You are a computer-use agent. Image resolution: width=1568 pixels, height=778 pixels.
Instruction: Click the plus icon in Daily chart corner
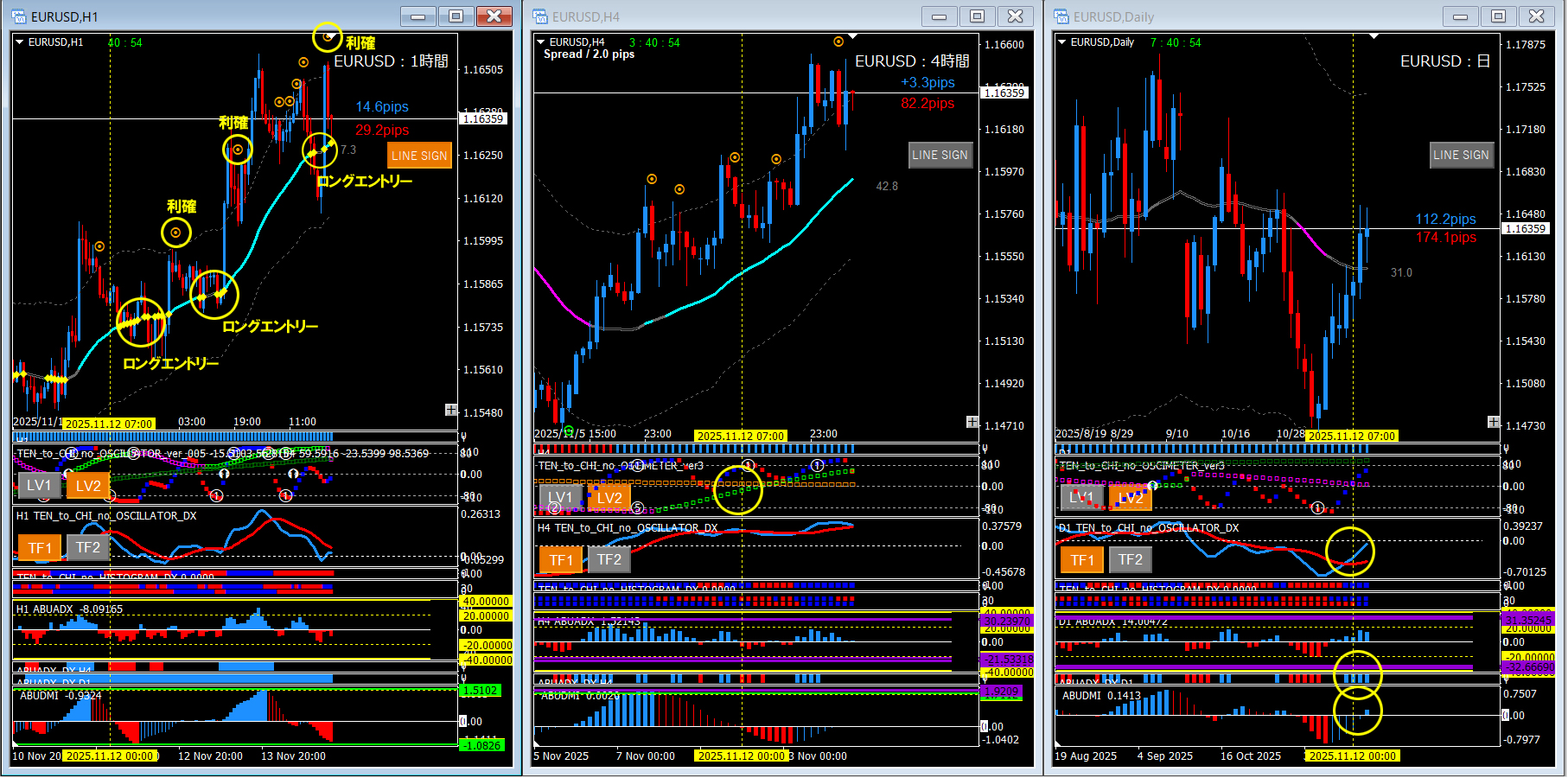point(1493,422)
